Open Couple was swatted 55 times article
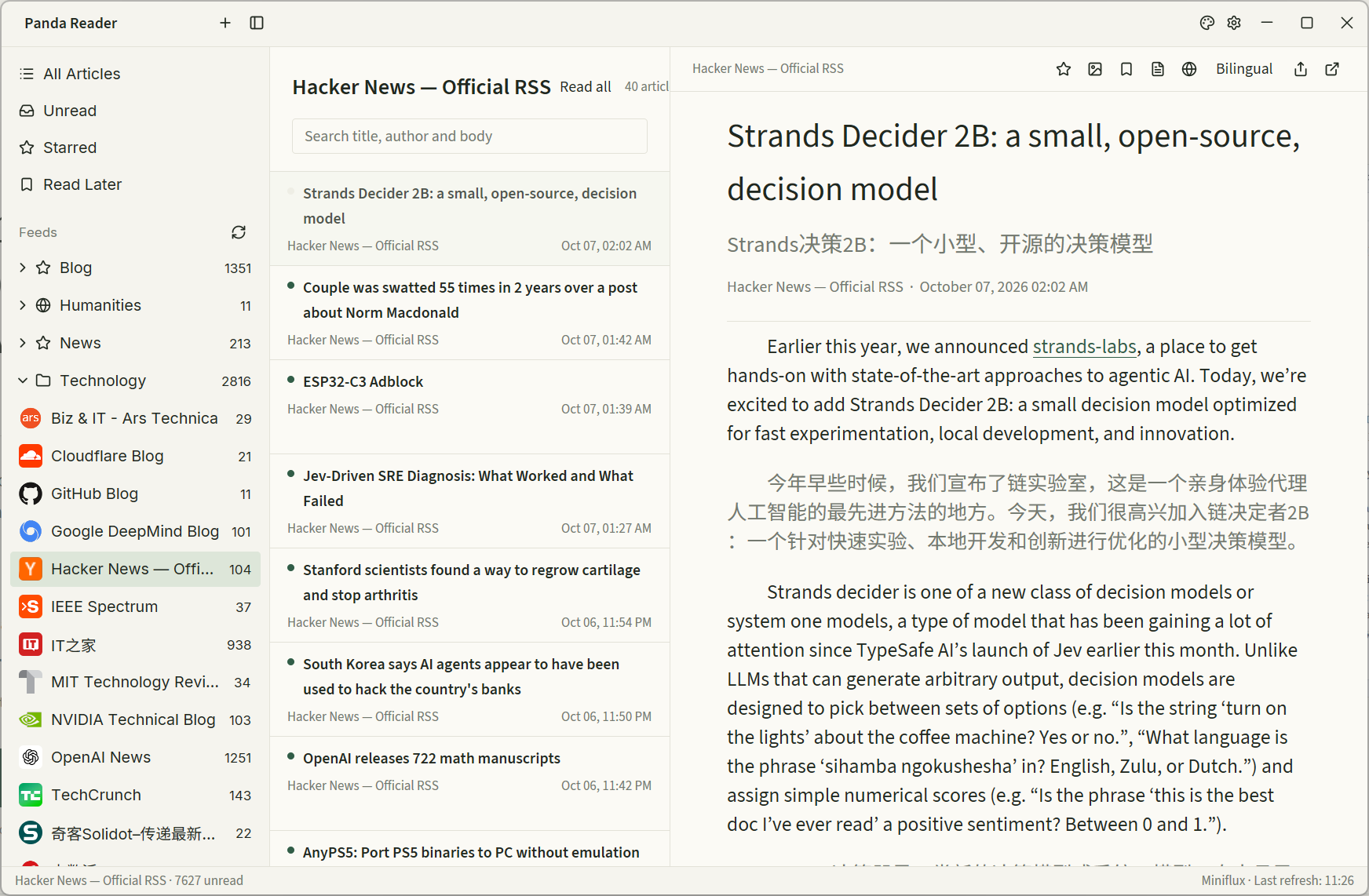Viewport: 1369px width, 896px height. [x=469, y=313]
